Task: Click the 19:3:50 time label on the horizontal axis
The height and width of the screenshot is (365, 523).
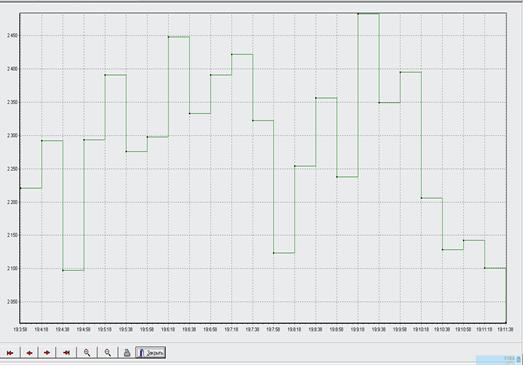Action: 20,329
